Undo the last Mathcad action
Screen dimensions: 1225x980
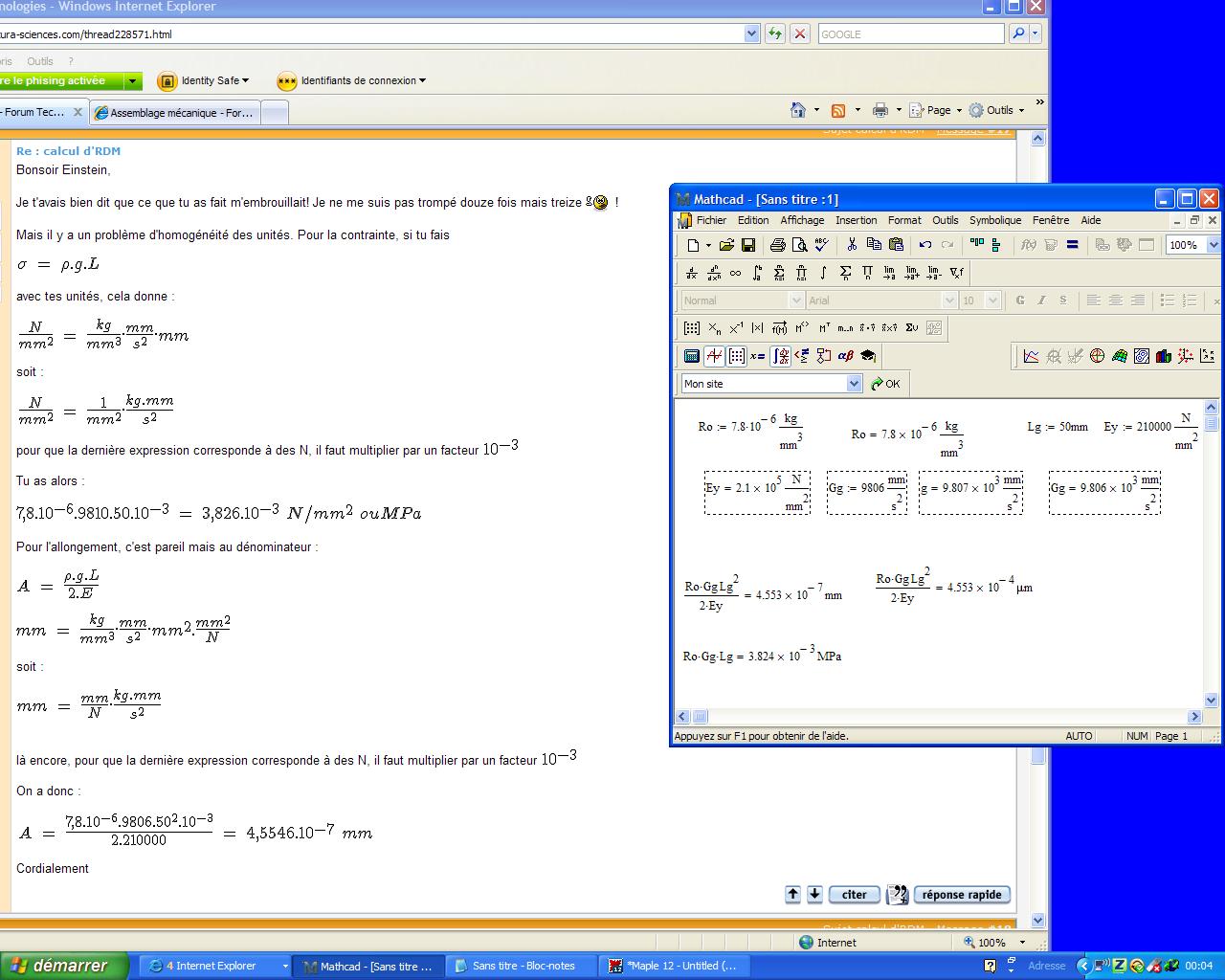tap(925, 245)
